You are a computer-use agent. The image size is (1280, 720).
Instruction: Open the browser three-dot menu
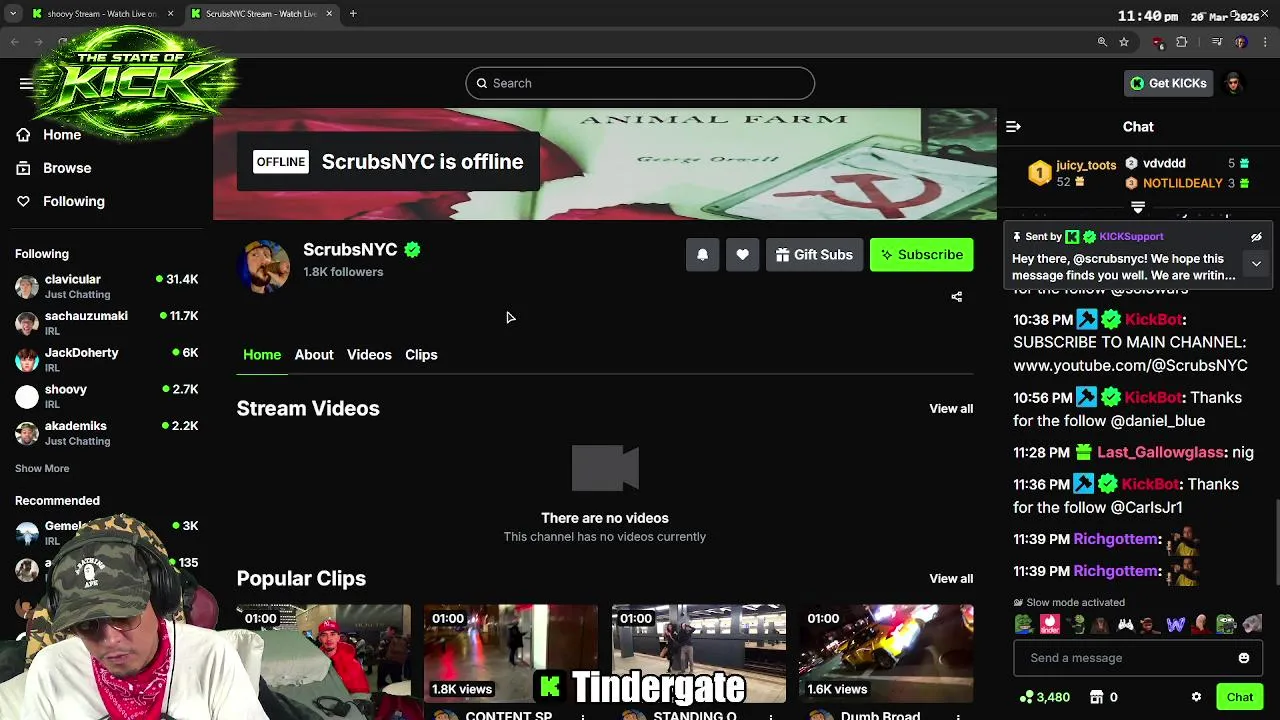[x=1266, y=42]
